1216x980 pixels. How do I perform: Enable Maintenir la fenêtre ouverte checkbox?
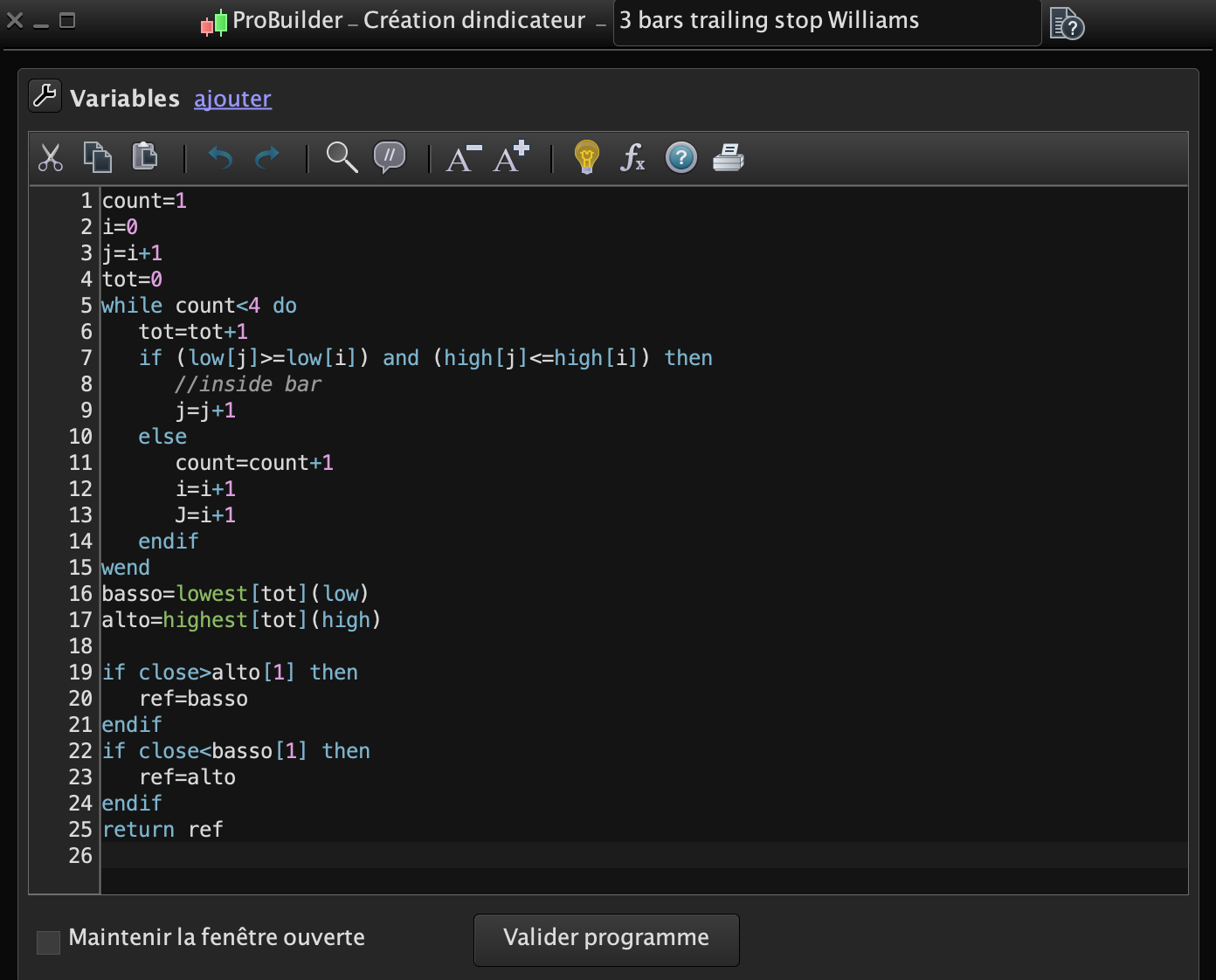(49, 942)
